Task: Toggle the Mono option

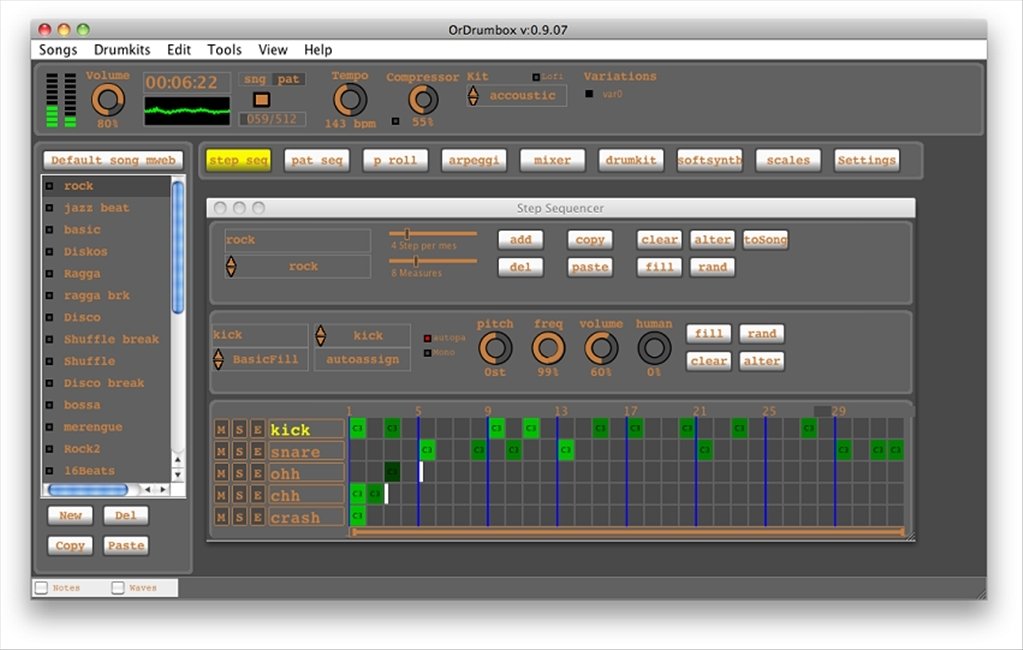Action: [427, 353]
